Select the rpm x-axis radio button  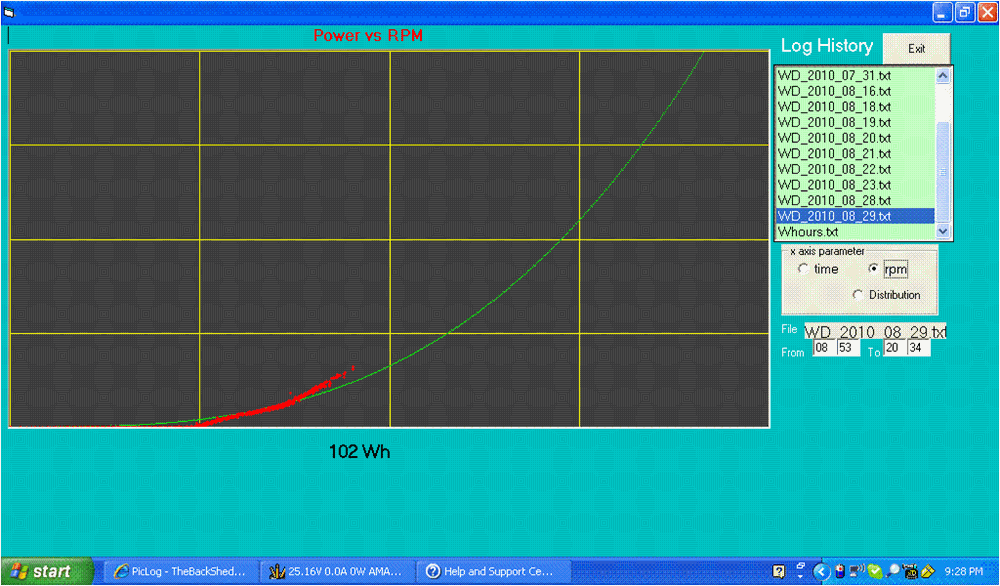(x=873, y=270)
